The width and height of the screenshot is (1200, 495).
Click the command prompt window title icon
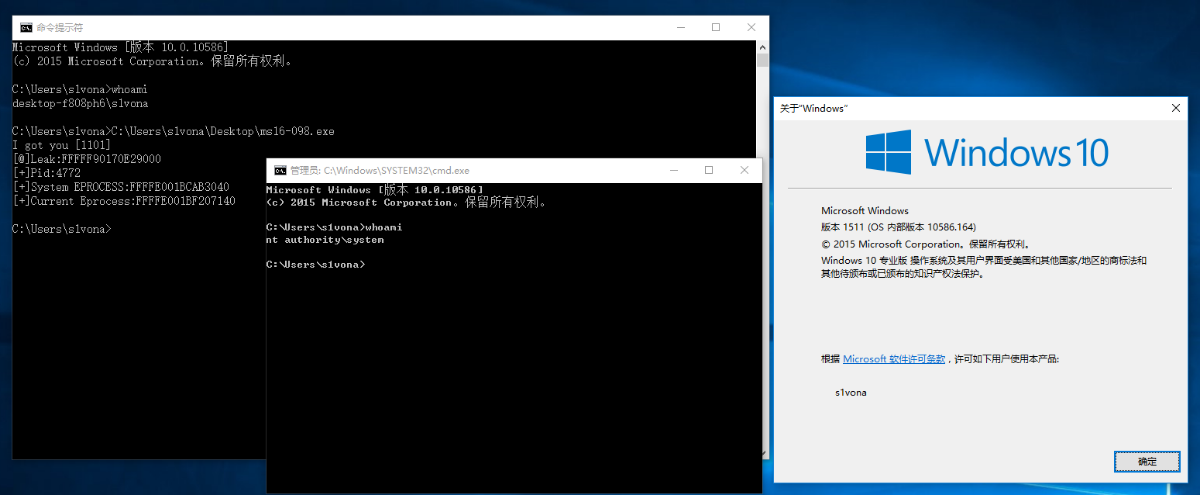click(26, 27)
